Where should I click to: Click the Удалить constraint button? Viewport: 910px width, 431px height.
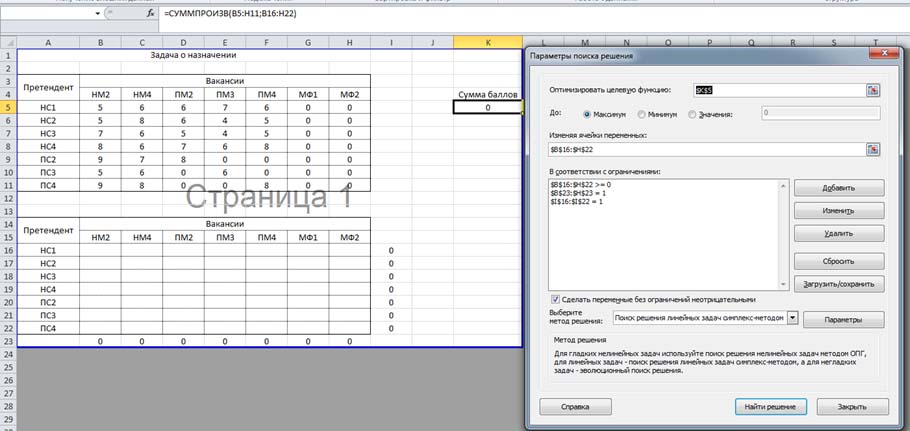[839, 233]
